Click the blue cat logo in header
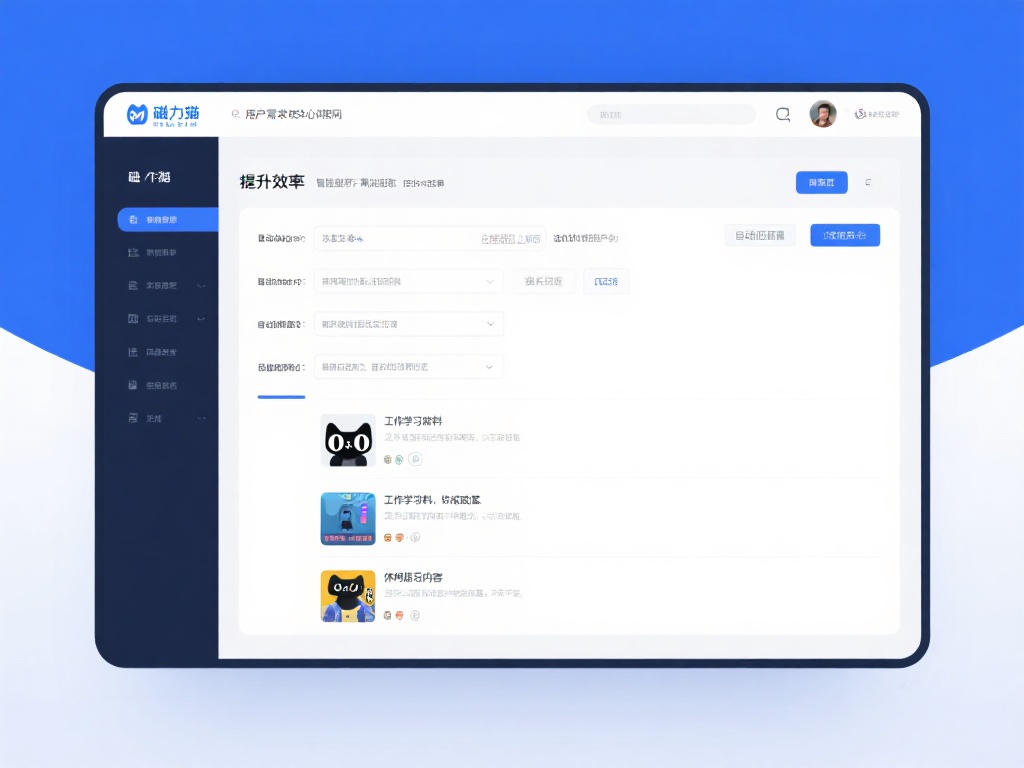 (137, 115)
